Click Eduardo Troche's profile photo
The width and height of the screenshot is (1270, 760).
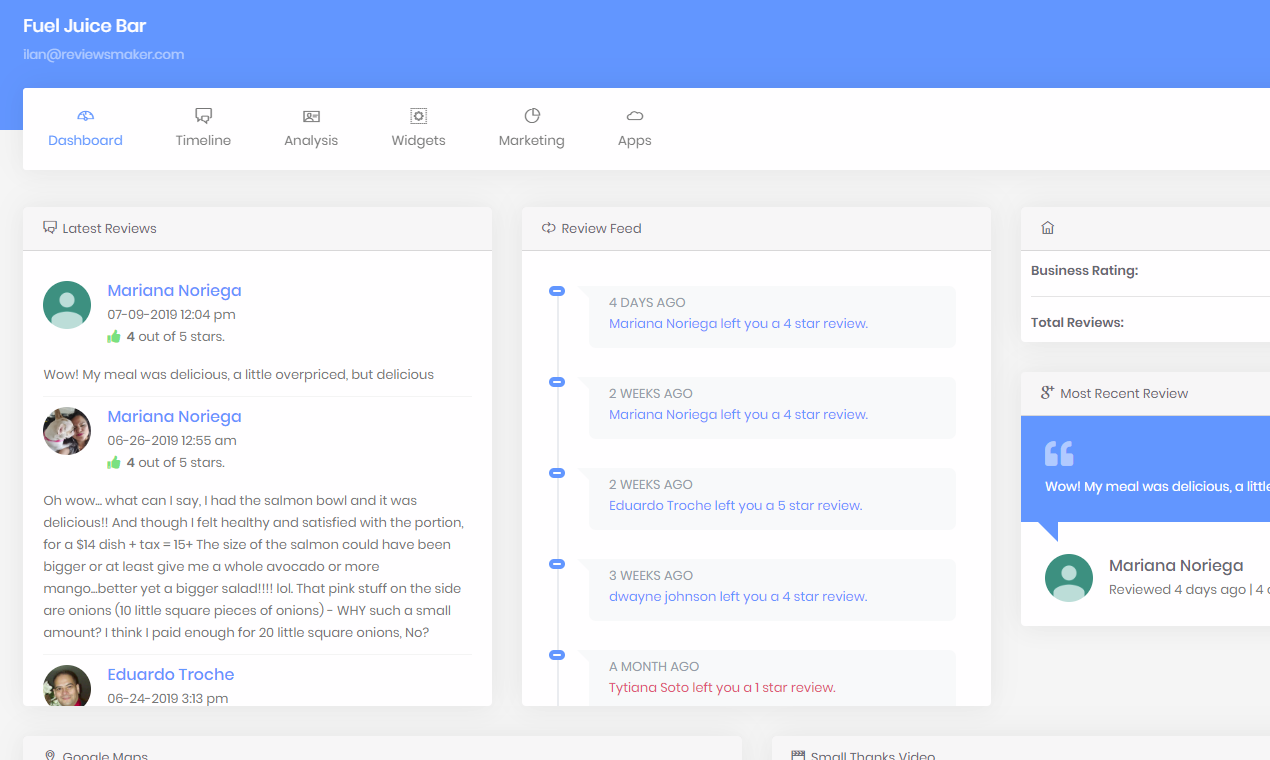point(67,686)
